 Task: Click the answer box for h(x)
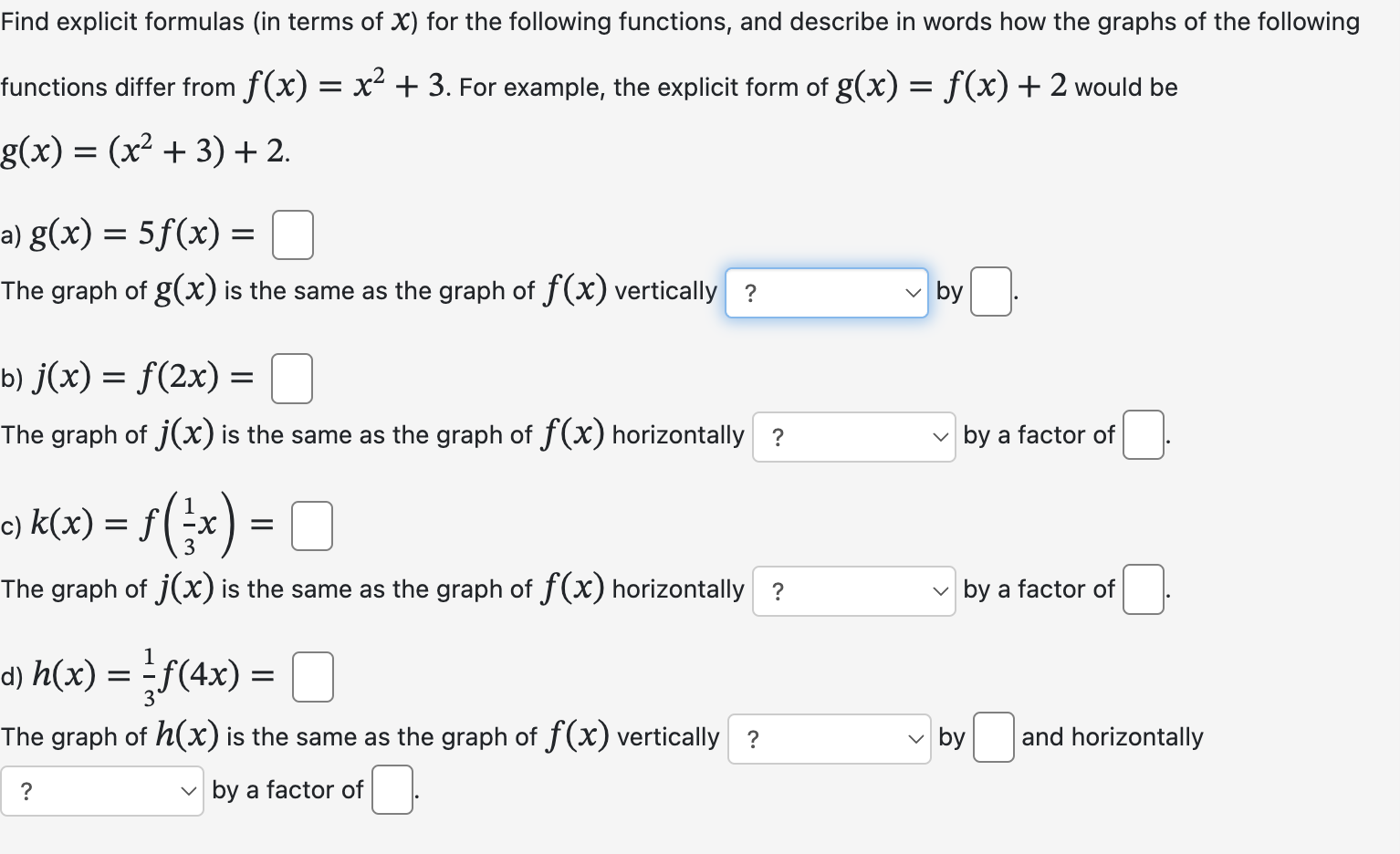(312, 676)
